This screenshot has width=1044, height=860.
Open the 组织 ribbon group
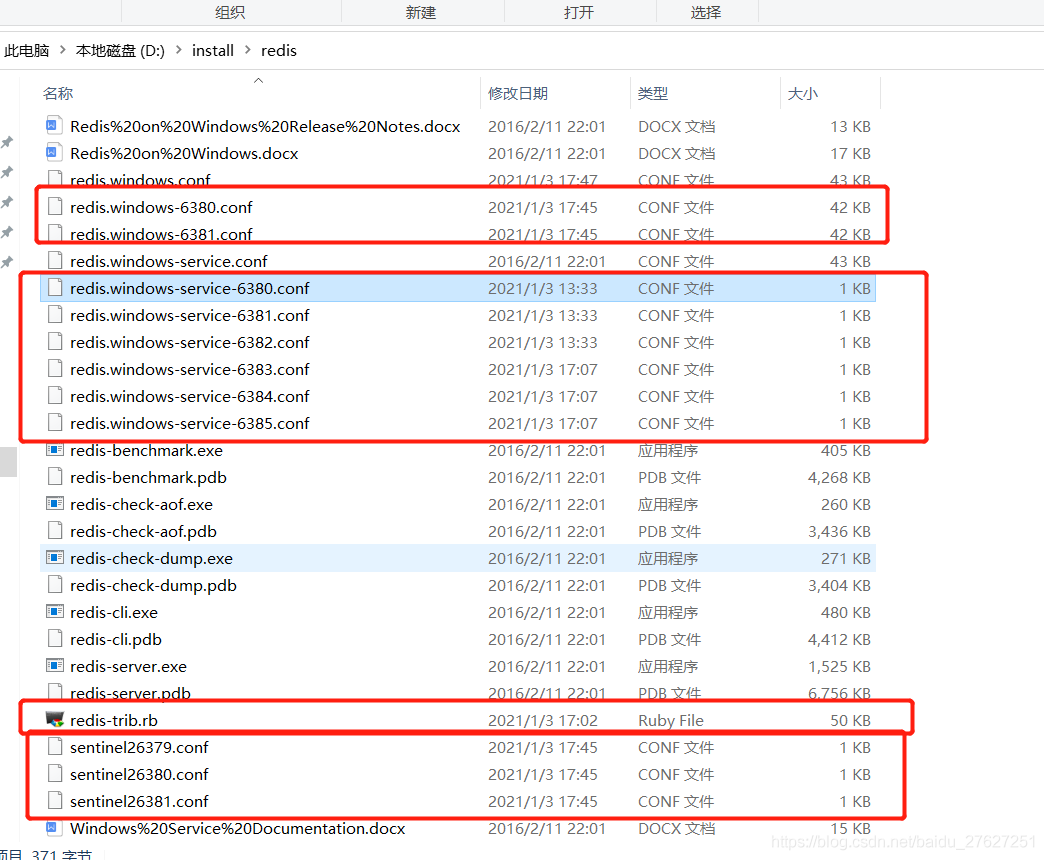[230, 12]
